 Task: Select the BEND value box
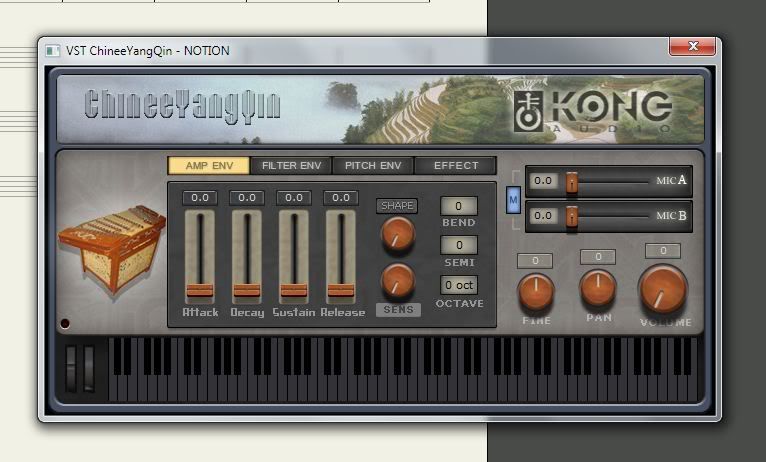tap(459, 206)
